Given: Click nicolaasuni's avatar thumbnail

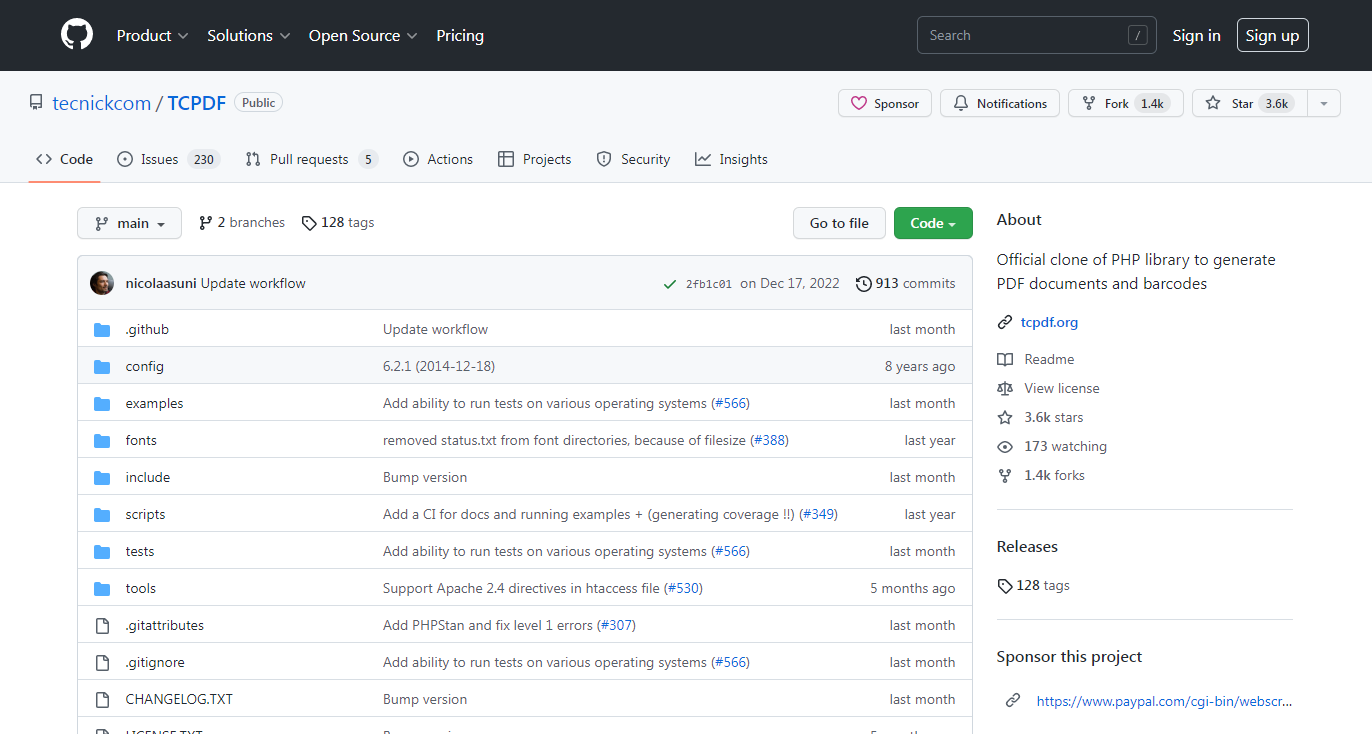Looking at the screenshot, I should [102, 283].
